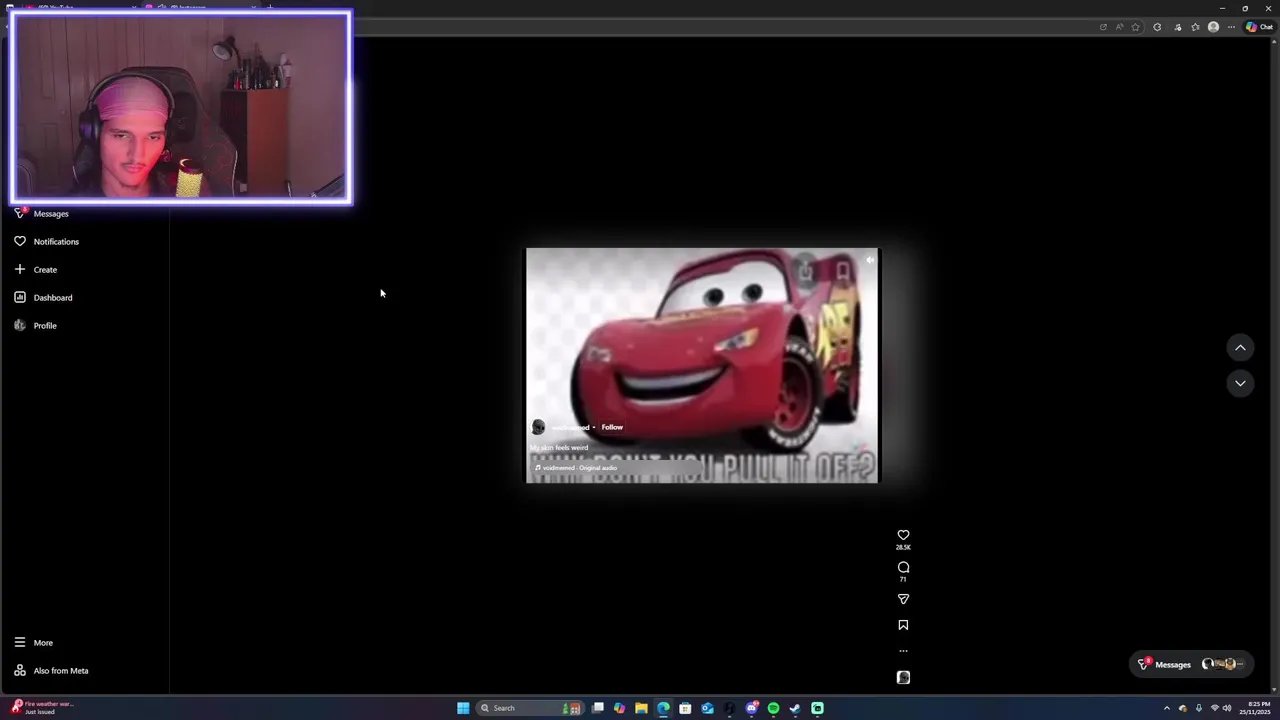1280x720 pixels.
Task: Open the Edge browser profile avatar
Action: 1214,27
